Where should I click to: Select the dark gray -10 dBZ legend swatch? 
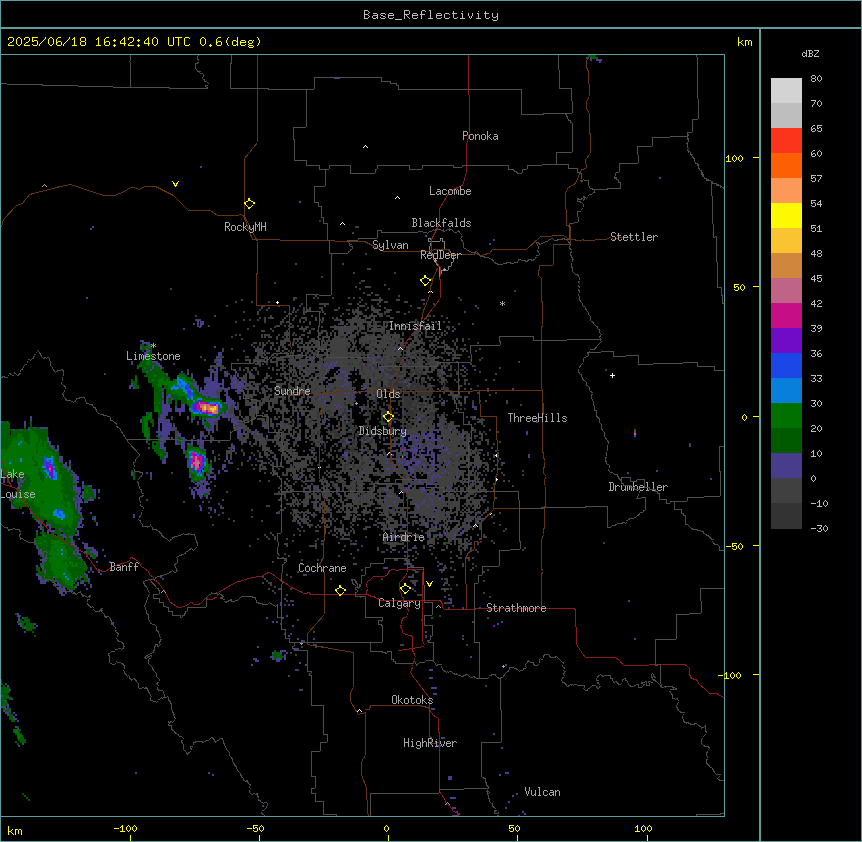click(x=786, y=516)
